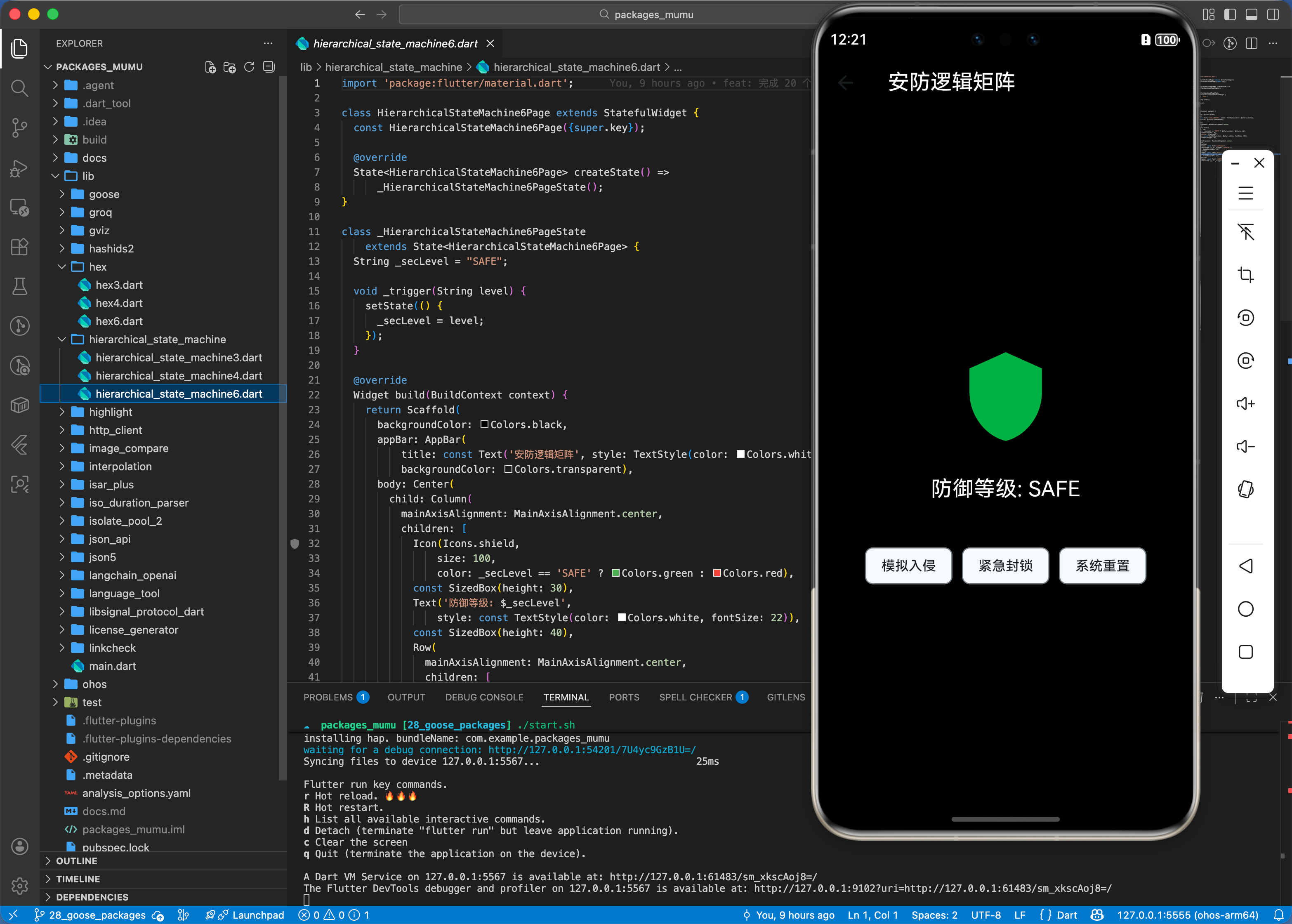This screenshot has width=1292, height=924.
Task: Open the Source Control view
Action: [x=19, y=127]
